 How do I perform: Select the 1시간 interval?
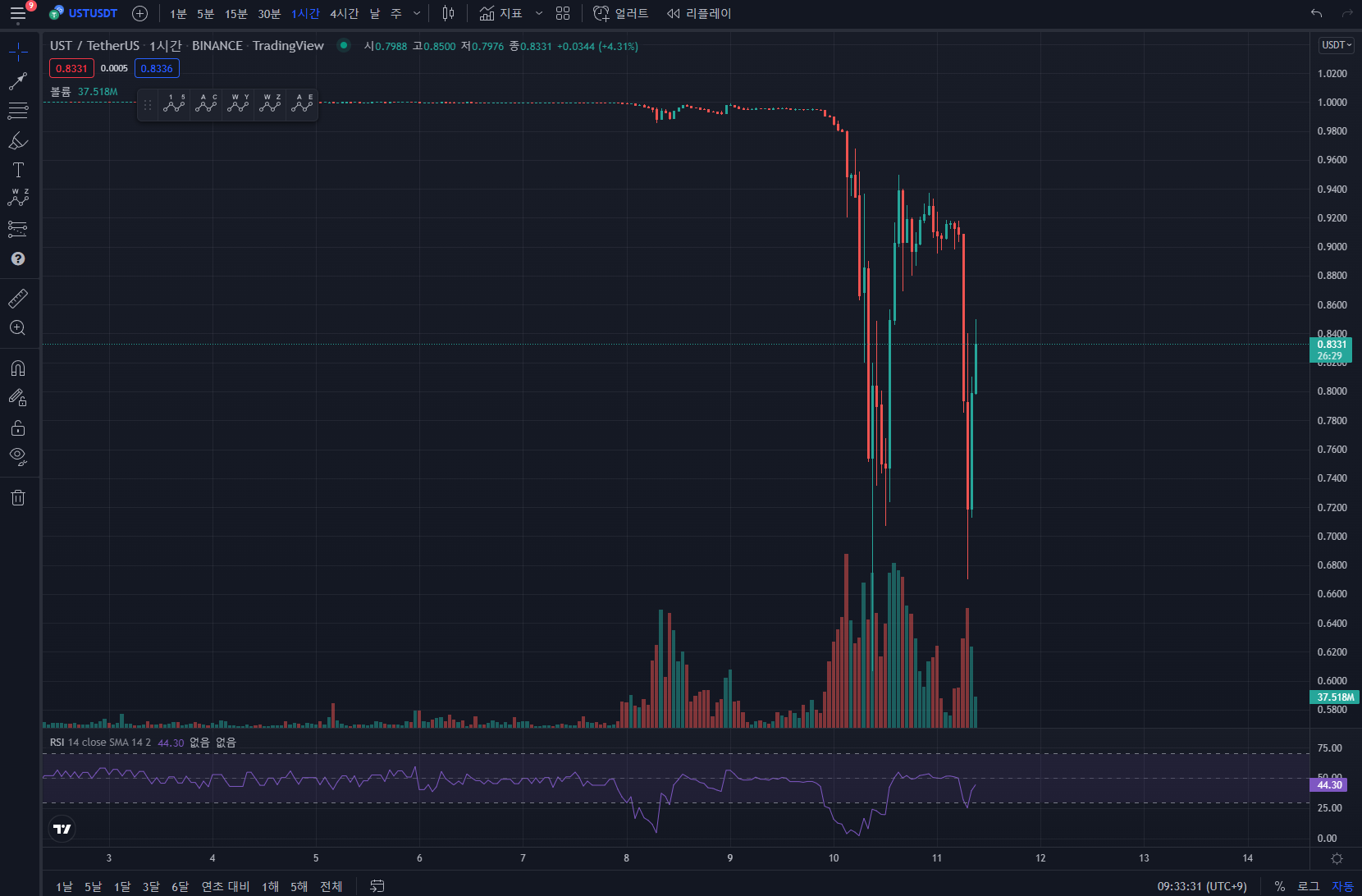point(305,14)
